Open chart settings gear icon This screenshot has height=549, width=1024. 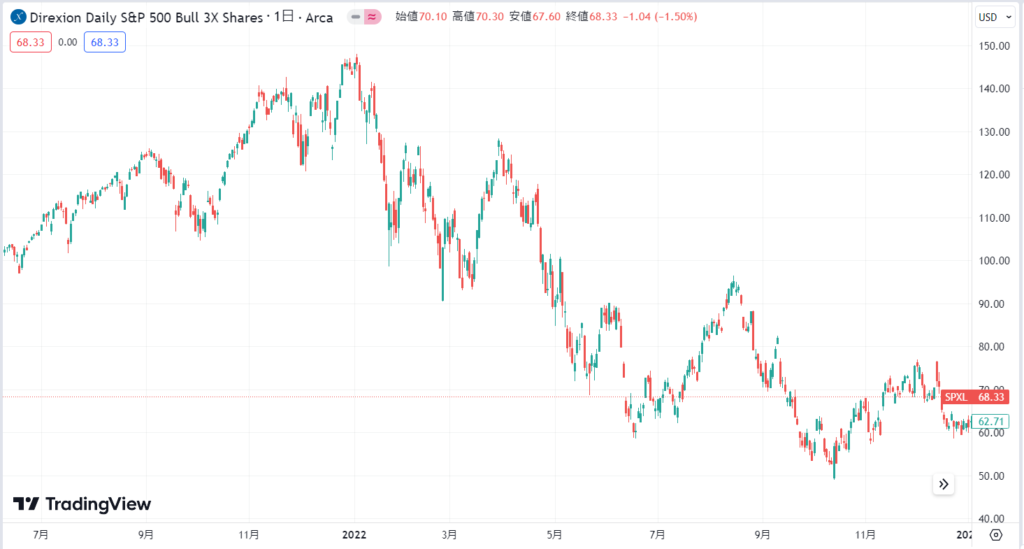click(996, 535)
